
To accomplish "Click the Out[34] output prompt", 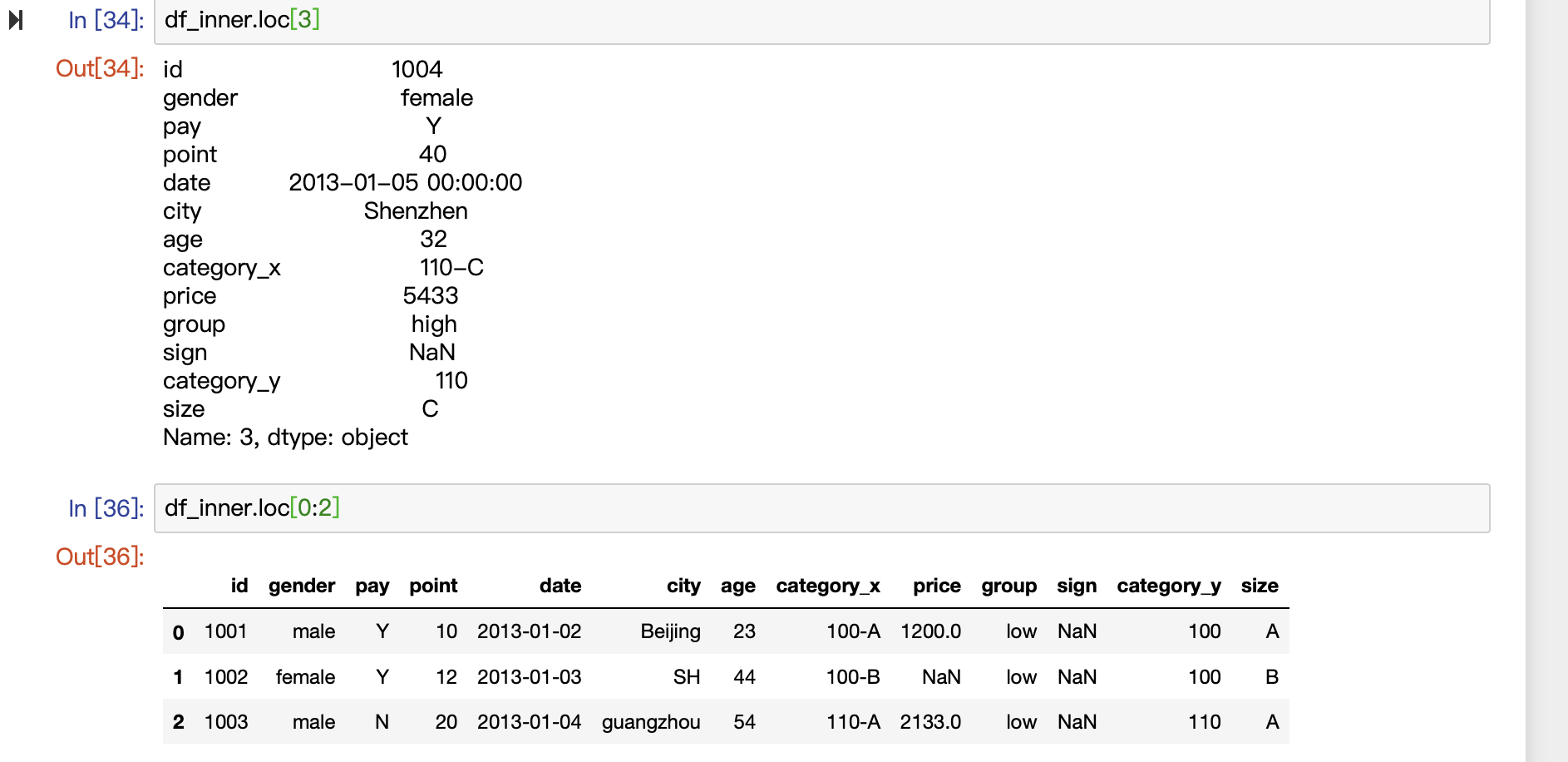I will pyautogui.click(x=100, y=68).
